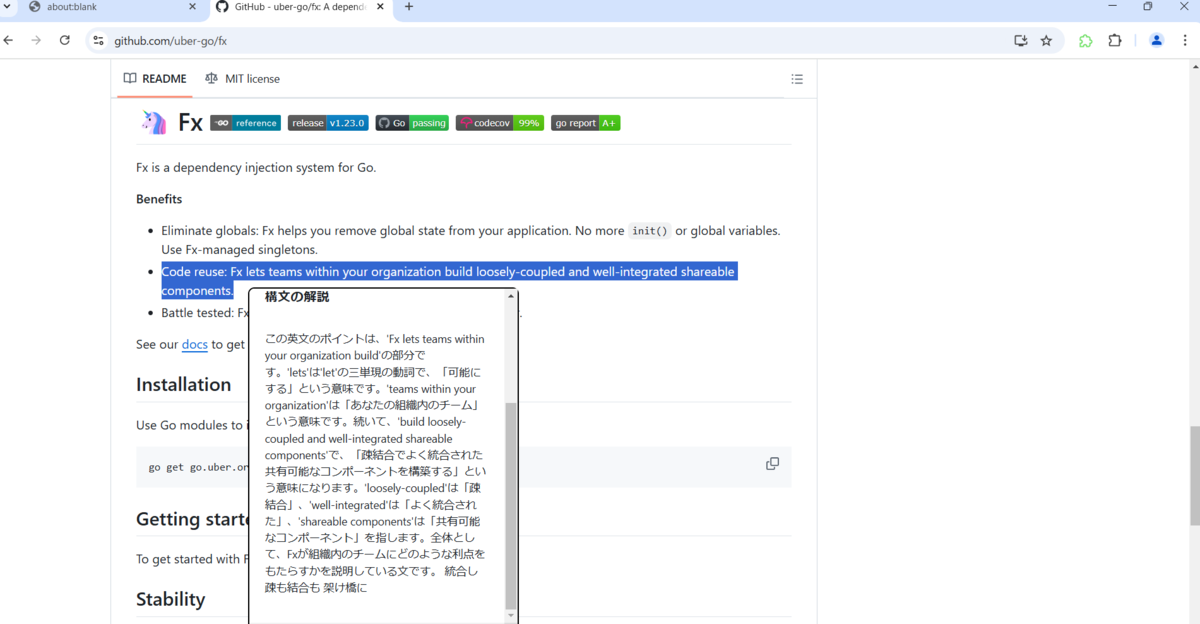Viewport: 1200px width, 624px height.
Task: Open the tab search dropdown
Action: click(8, 7)
